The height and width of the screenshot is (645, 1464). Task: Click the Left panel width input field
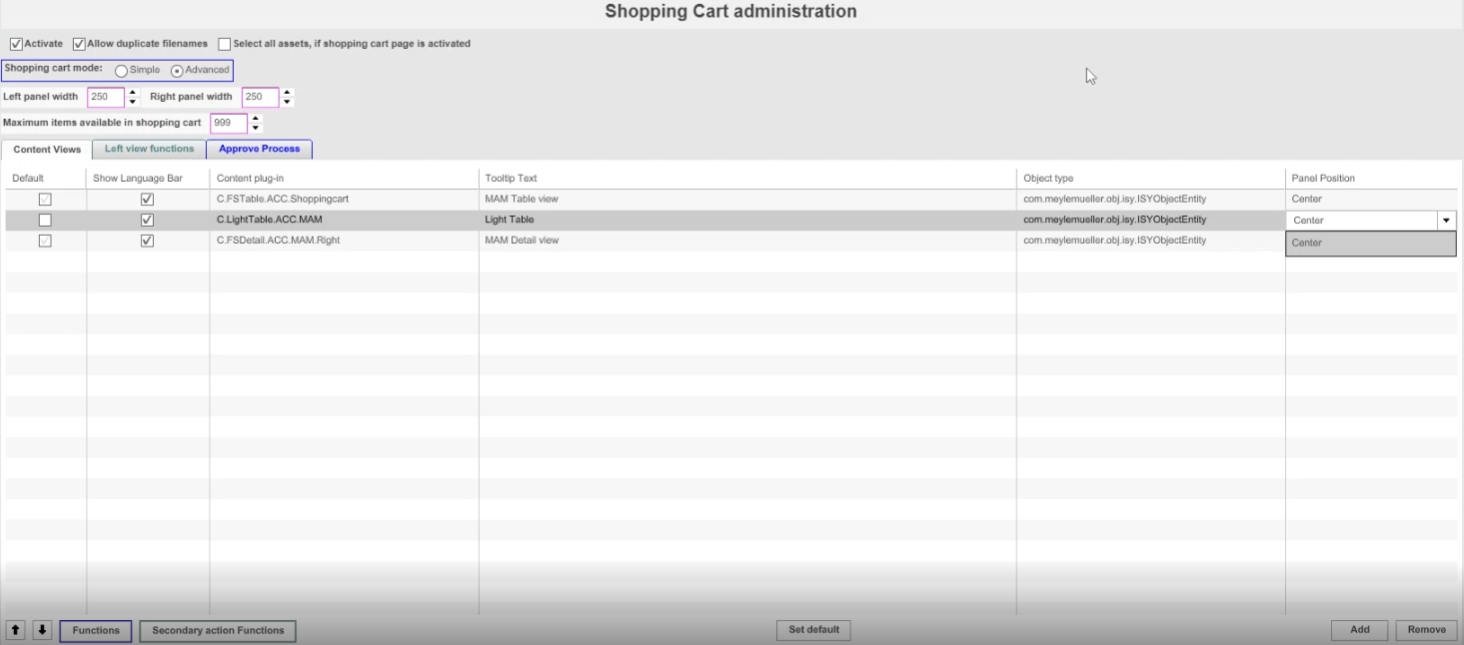105,97
